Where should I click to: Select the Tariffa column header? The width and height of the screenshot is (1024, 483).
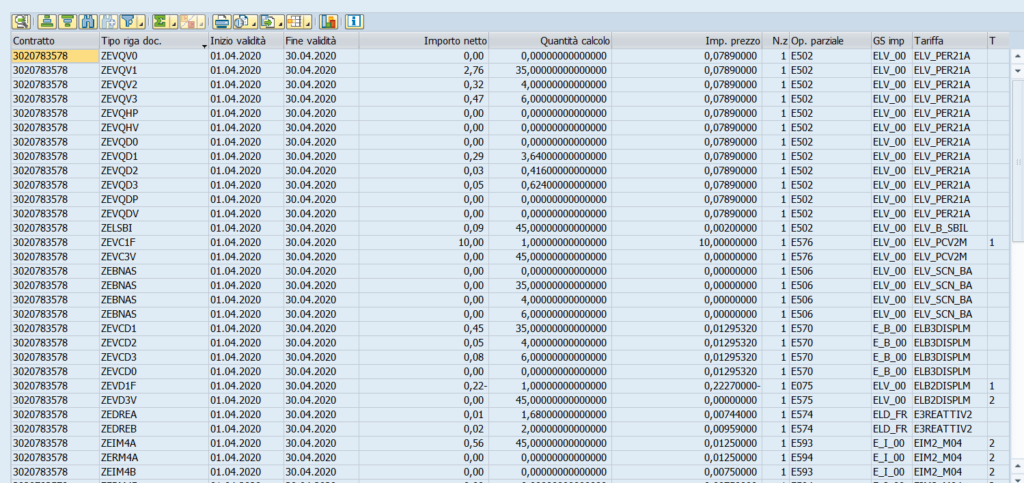pyautogui.click(x=949, y=40)
